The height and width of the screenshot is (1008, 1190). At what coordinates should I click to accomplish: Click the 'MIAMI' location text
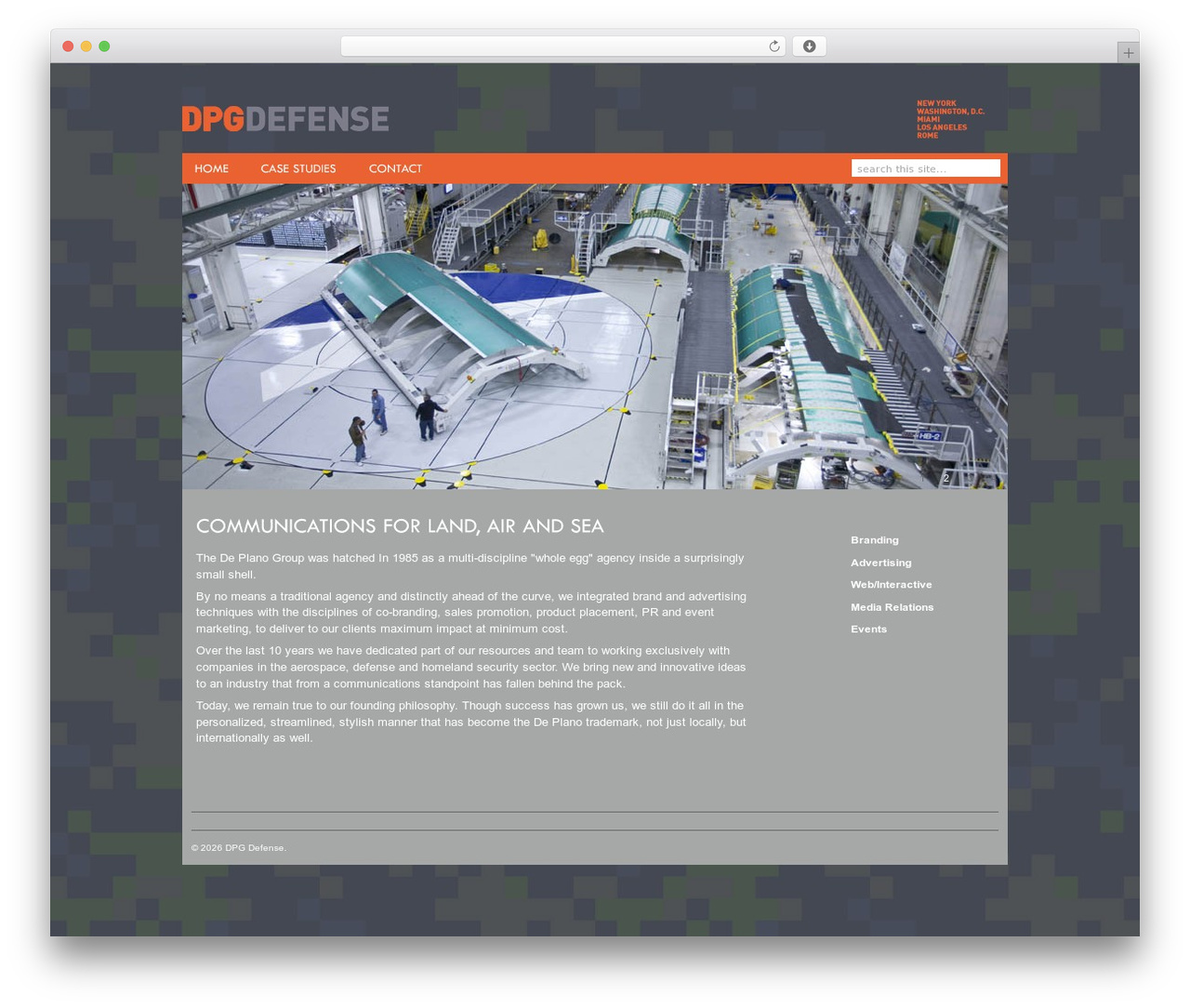tap(928, 119)
